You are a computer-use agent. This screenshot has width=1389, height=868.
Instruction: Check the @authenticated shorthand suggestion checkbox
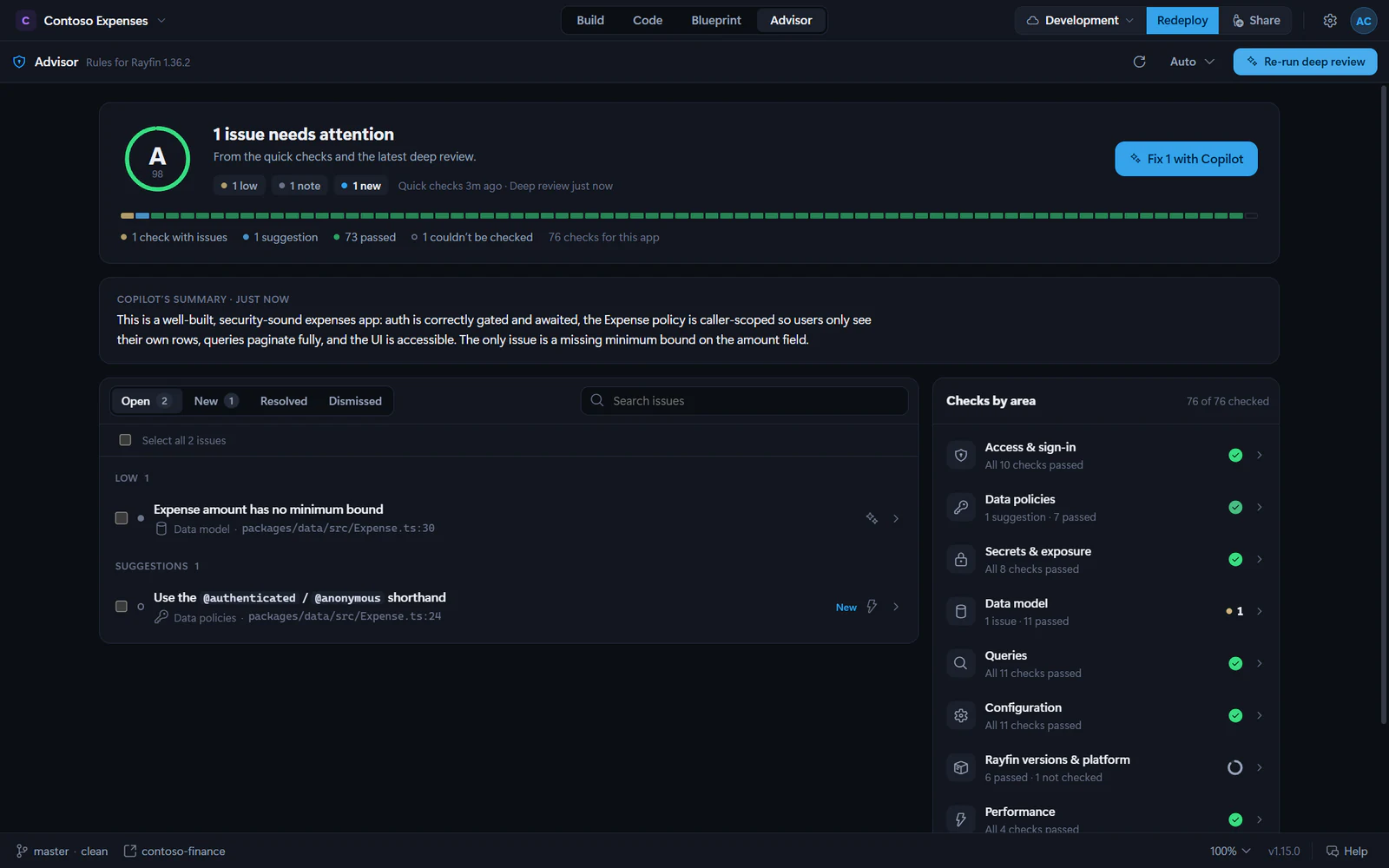tap(122, 607)
